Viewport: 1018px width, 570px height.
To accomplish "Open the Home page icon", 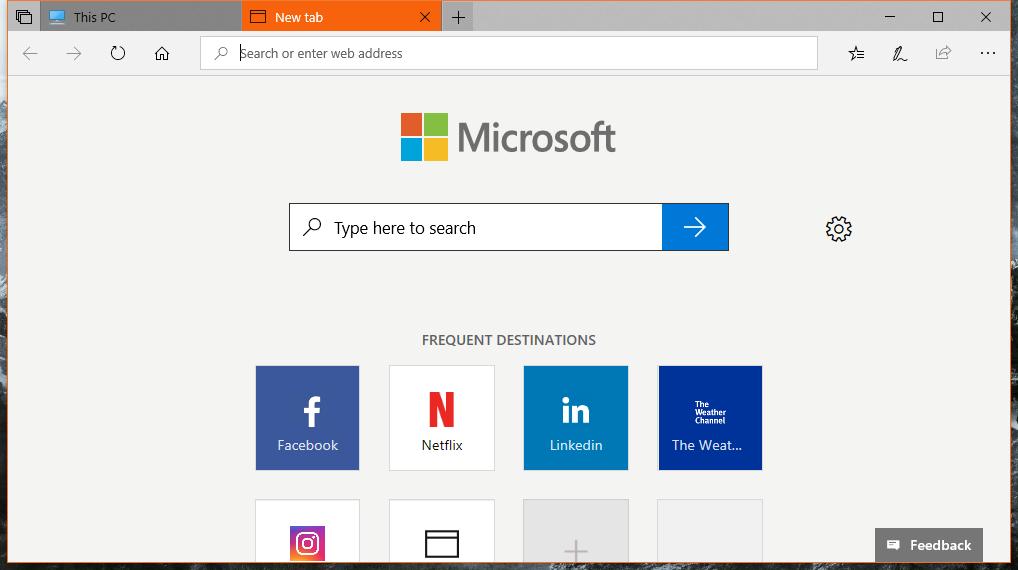I will [162, 53].
